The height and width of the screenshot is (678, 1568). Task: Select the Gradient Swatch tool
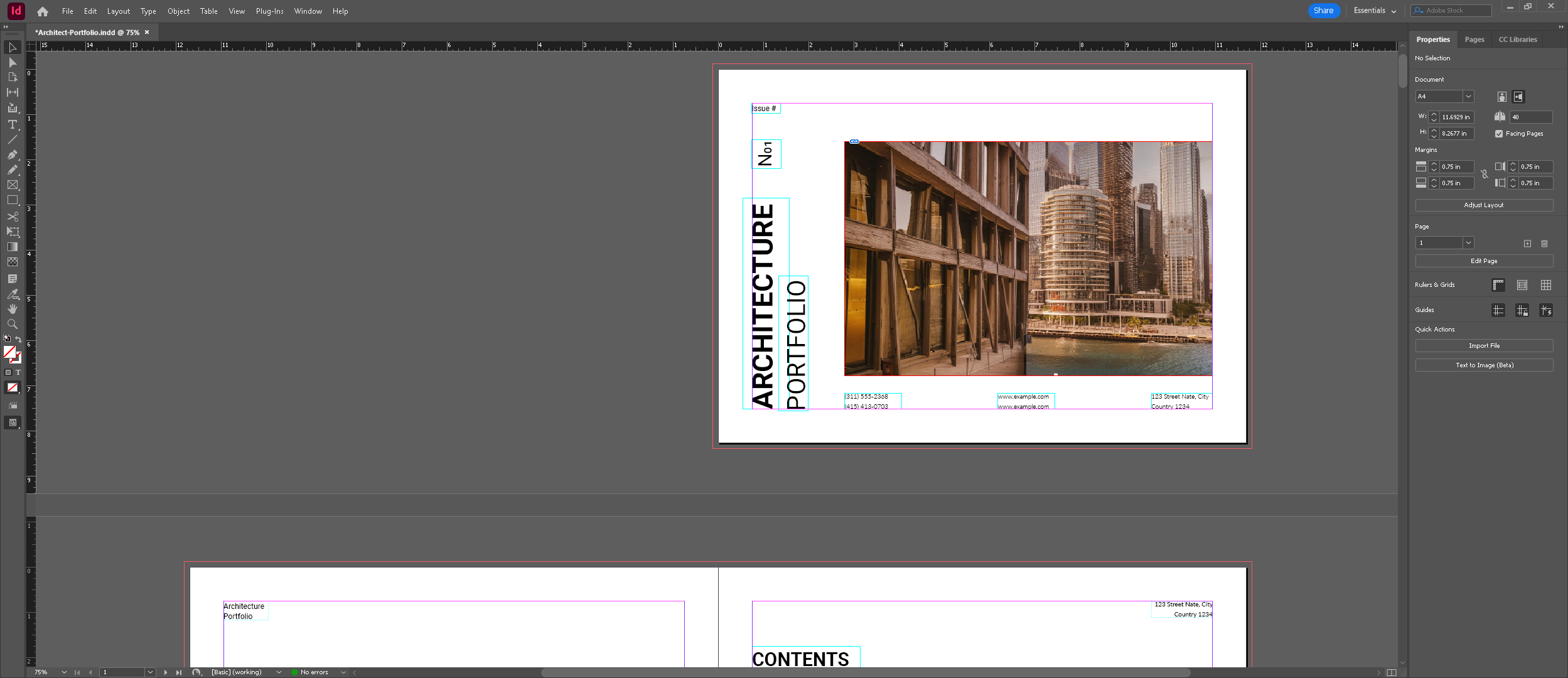13,247
